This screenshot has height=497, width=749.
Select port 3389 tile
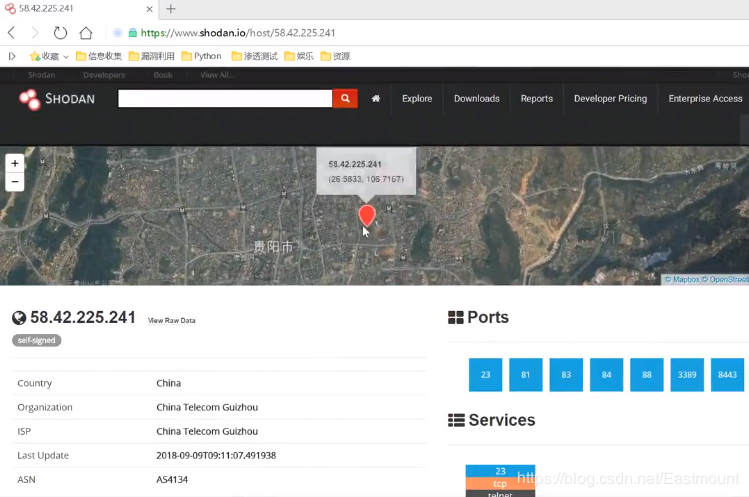[x=687, y=375]
